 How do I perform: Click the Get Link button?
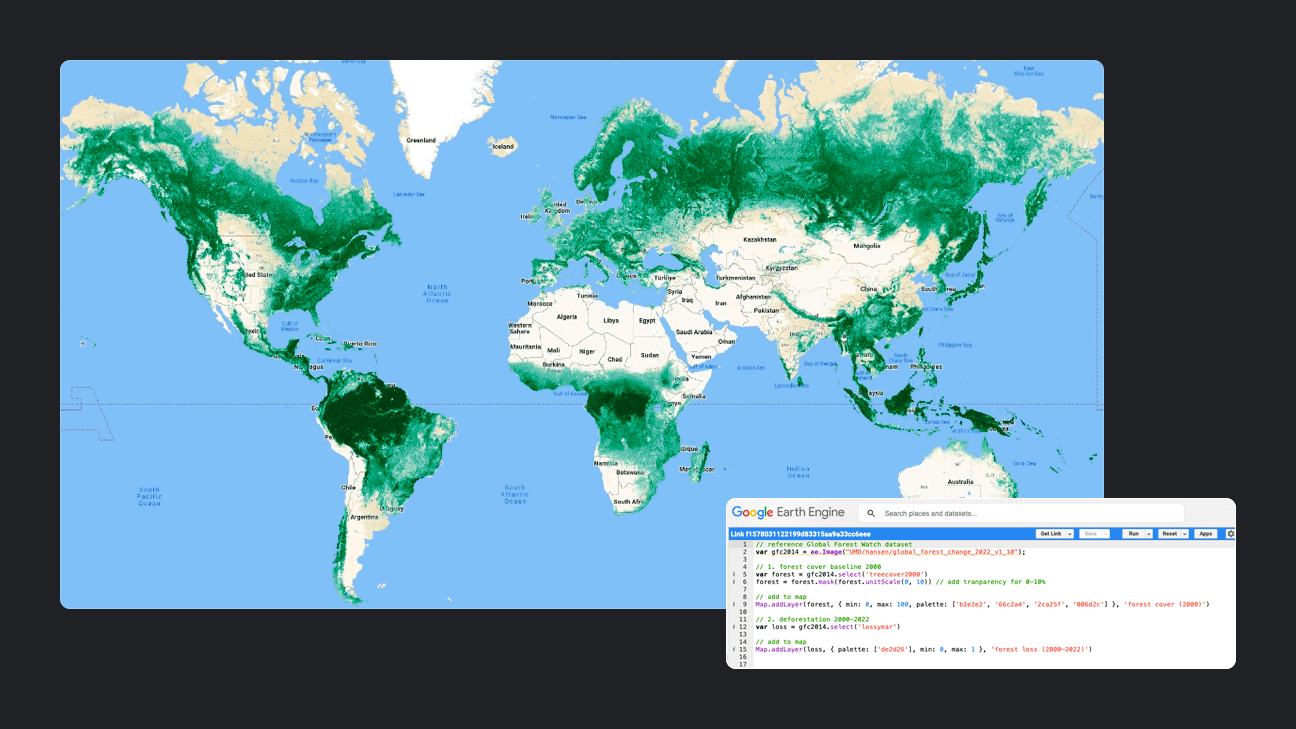pos(1052,534)
